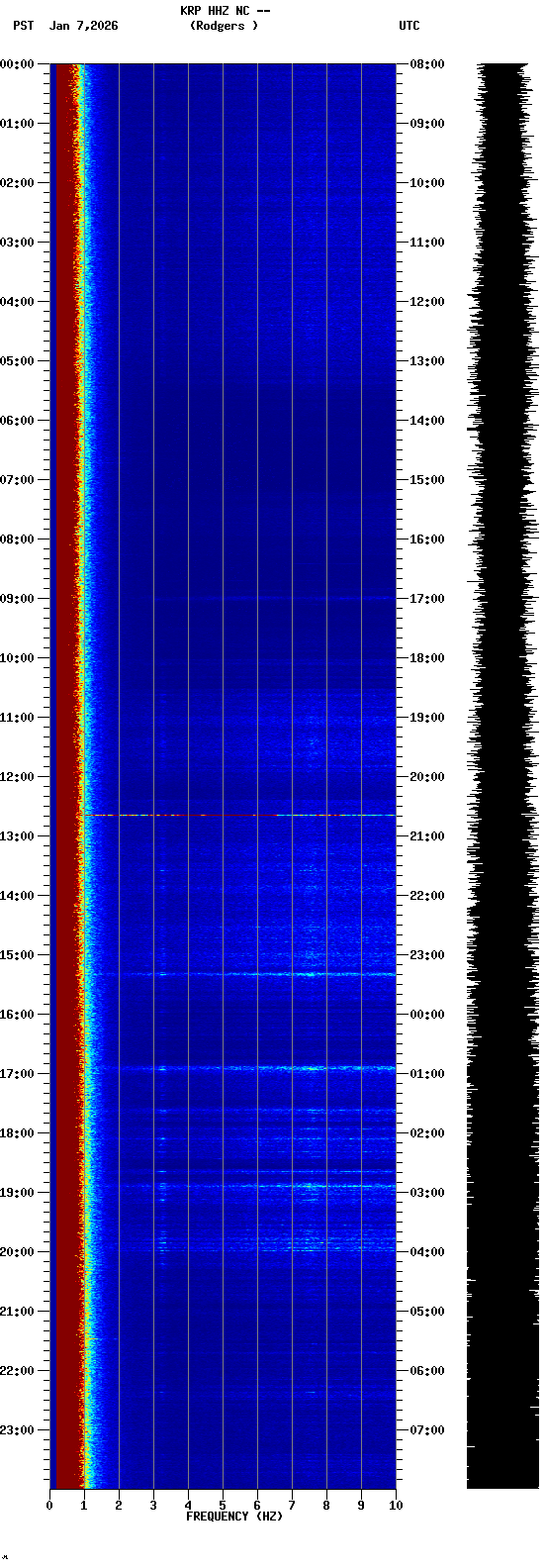This screenshot has height=1568, width=546.
Task: Select the 21:00 PST time tick label
Action: [x=17, y=1312]
